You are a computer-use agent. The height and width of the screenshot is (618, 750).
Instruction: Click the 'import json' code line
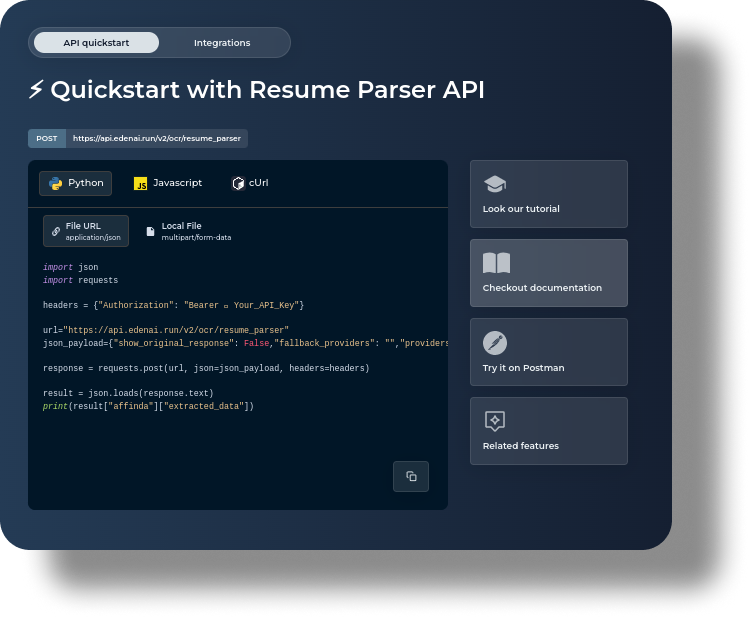[x=71, y=267]
